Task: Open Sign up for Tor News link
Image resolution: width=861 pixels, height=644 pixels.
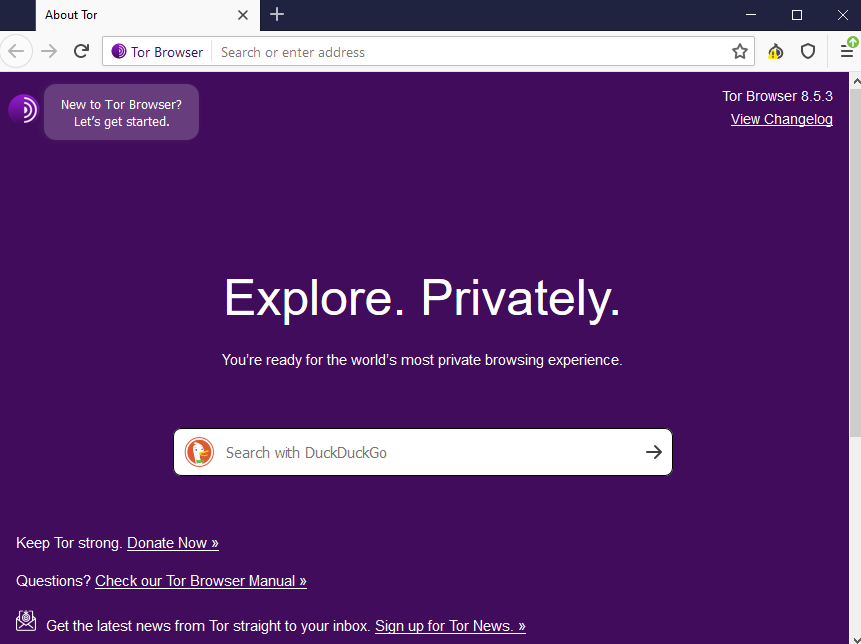Action: (x=450, y=626)
